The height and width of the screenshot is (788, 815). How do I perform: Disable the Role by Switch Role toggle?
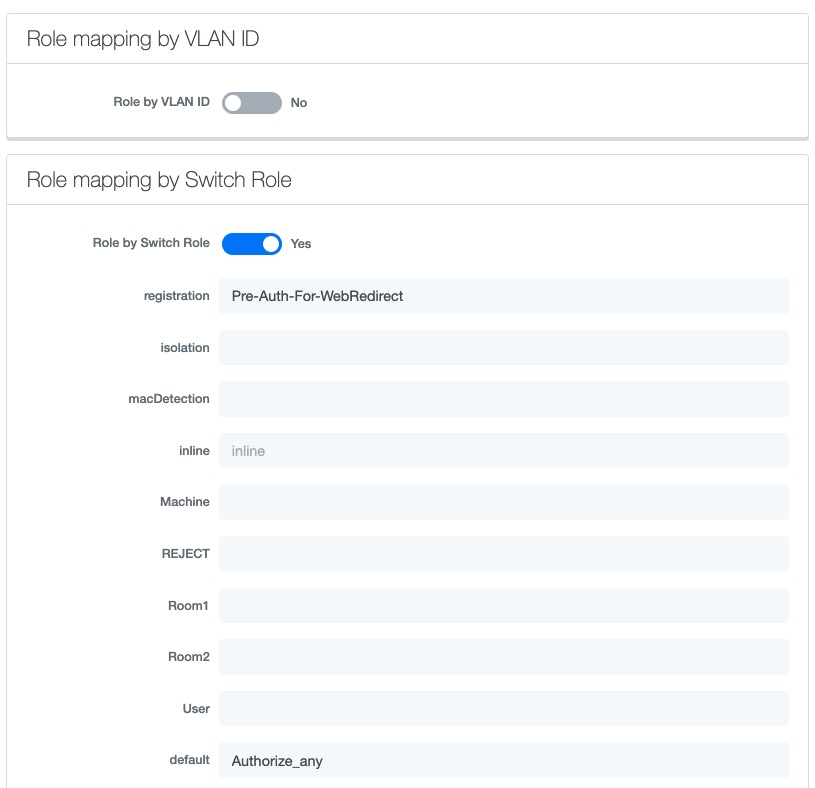(251, 244)
